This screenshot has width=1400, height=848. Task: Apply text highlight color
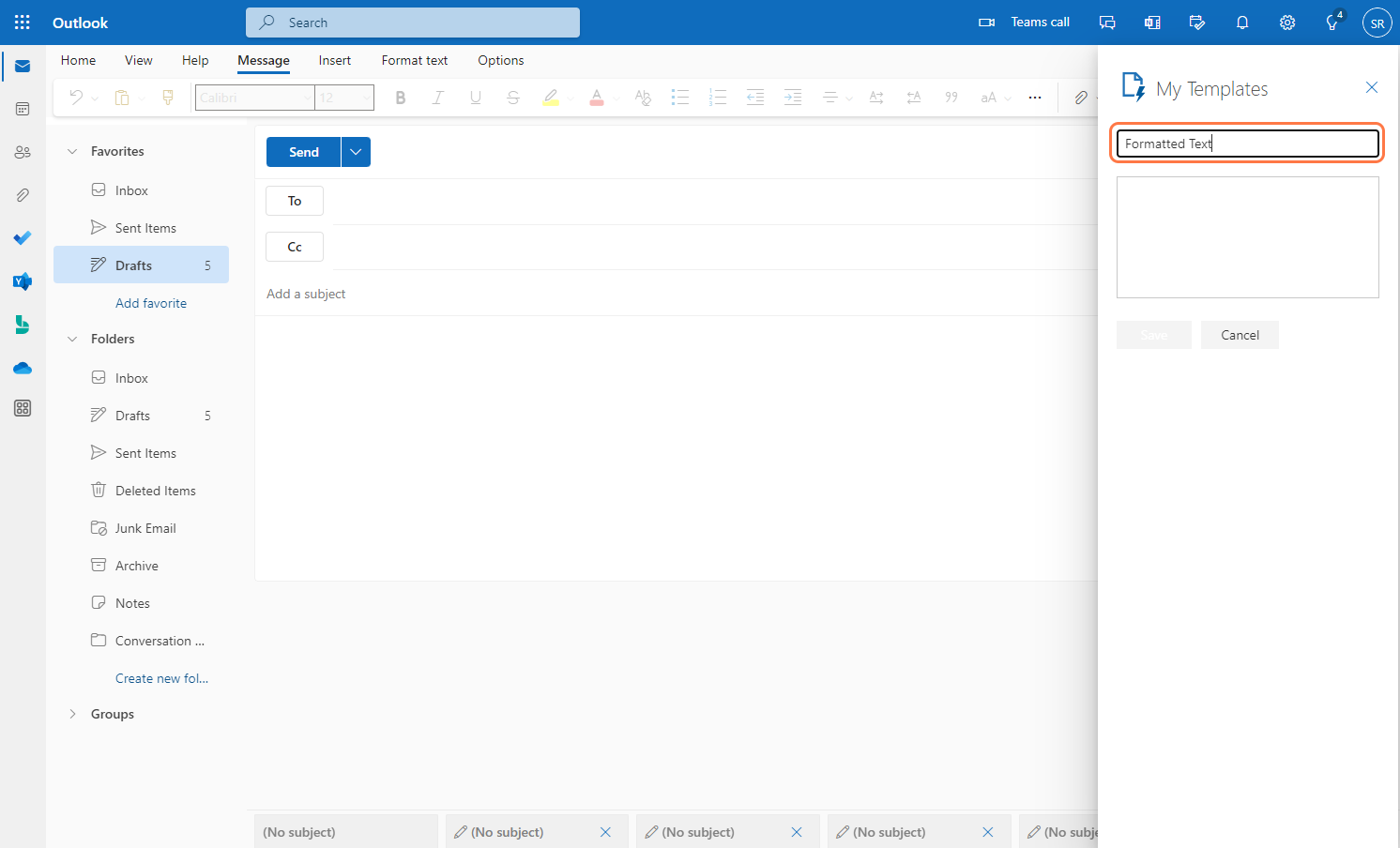[x=551, y=97]
